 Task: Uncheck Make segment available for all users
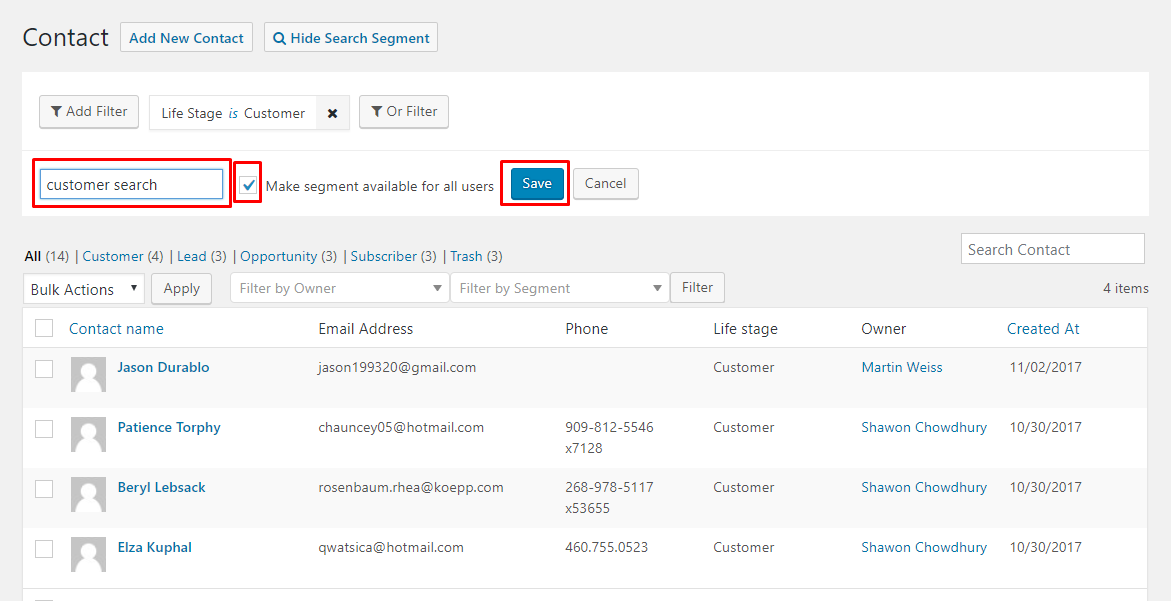pos(249,185)
